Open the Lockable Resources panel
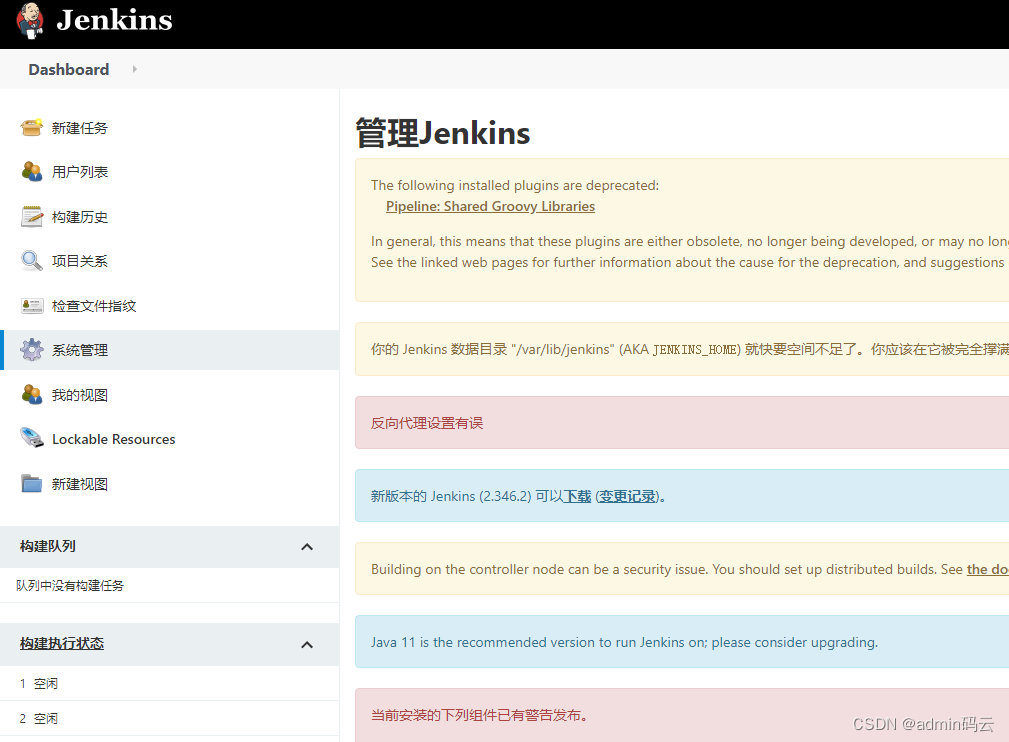The width and height of the screenshot is (1009, 742). point(114,439)
